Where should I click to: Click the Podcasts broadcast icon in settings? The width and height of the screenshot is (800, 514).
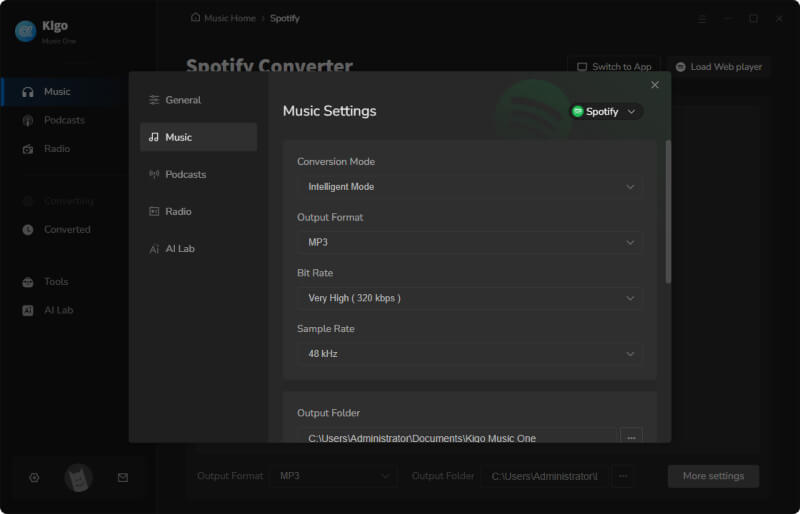[154, 174]
